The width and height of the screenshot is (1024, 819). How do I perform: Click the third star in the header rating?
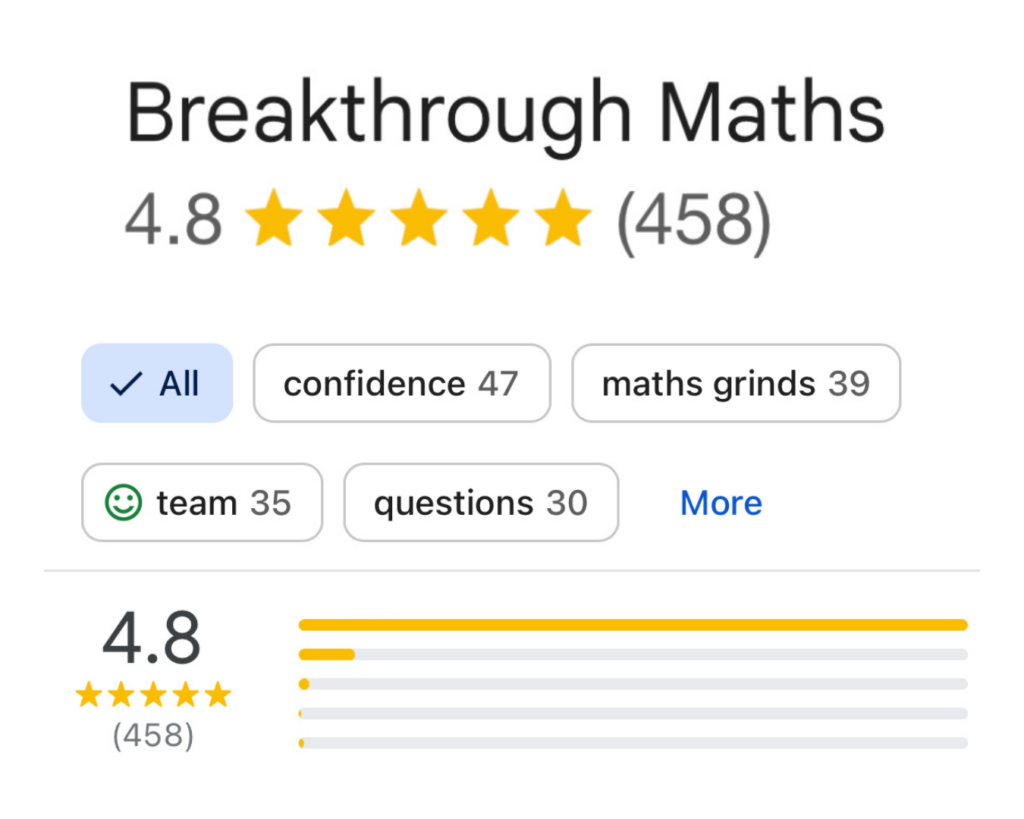pos(420,216)
